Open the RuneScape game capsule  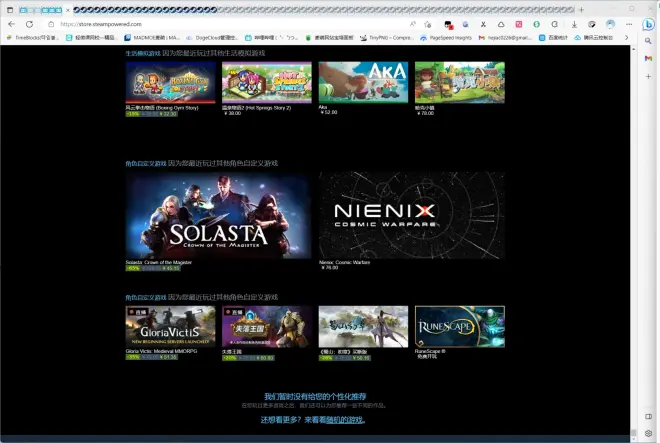tap(460, 326)
